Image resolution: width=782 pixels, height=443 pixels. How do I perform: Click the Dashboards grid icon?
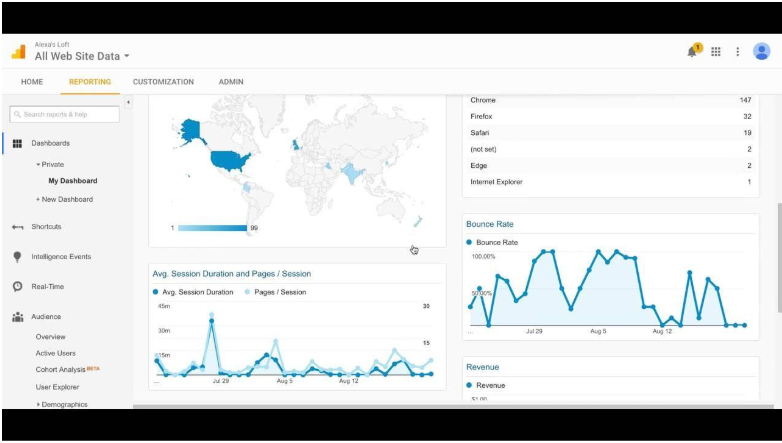point(17,144)
